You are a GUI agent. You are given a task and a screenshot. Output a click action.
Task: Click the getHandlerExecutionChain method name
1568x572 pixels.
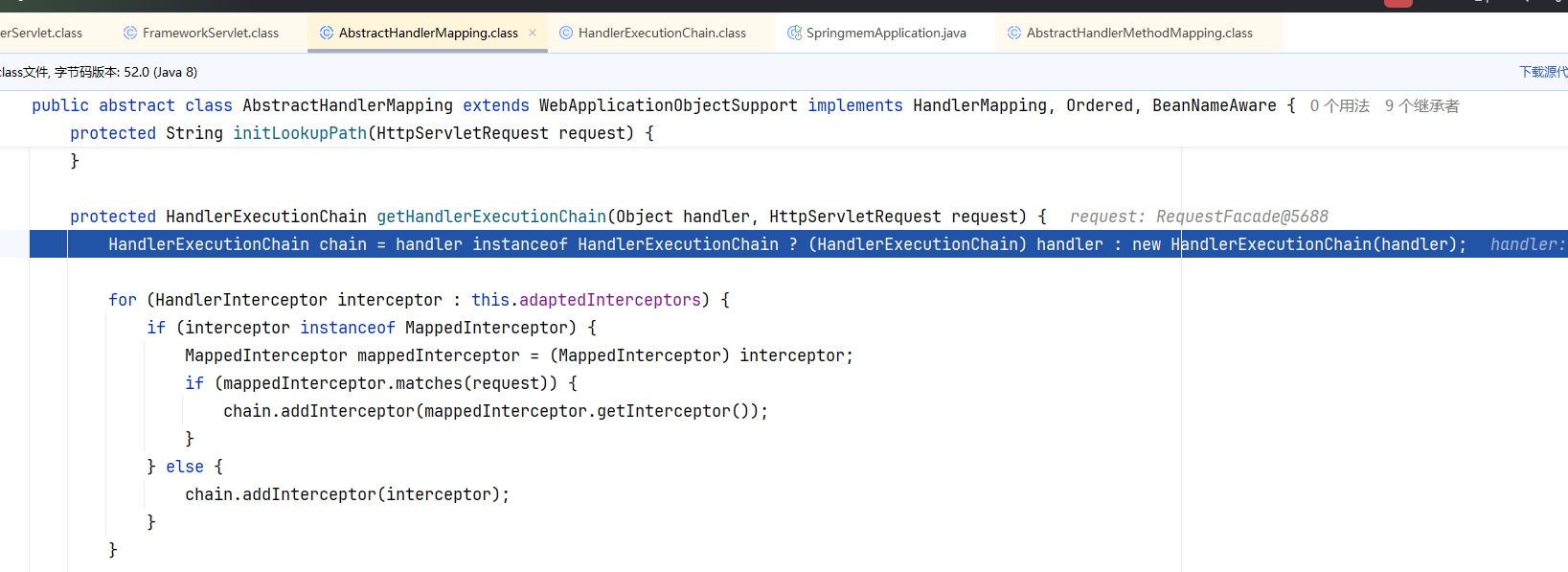pyautogui.click(x=491, y=217)
